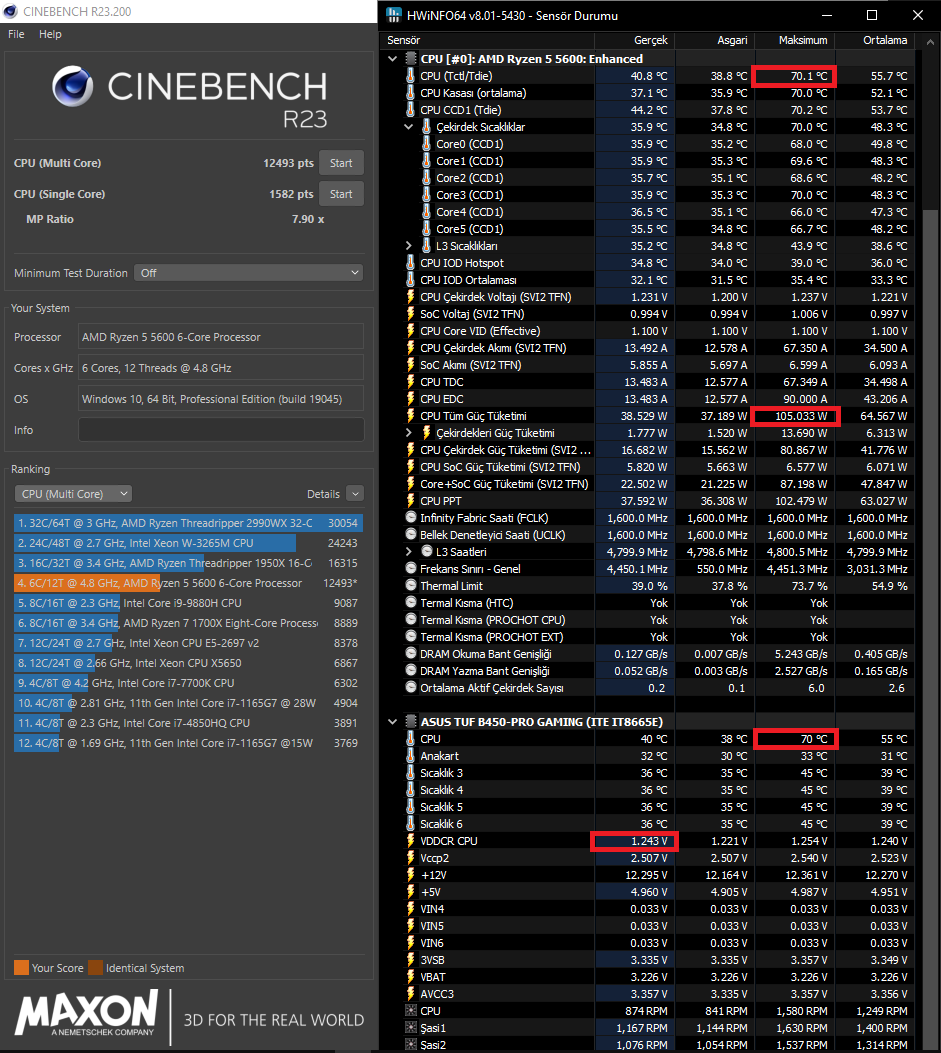Select ranking entry Intel Core i7-7700K
Viewport: 941px width, 1053px height.
pyautogui.click(x=188, y=683)
